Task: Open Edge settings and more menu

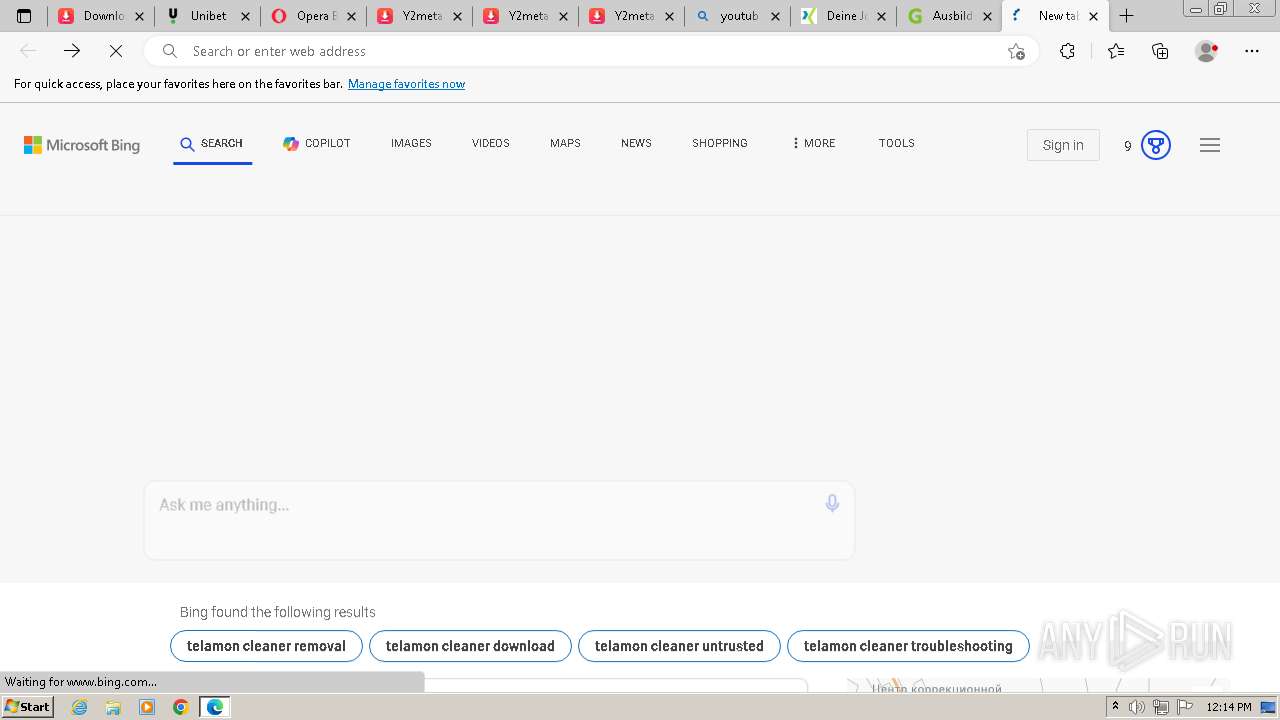Action: click(1252, 51)
